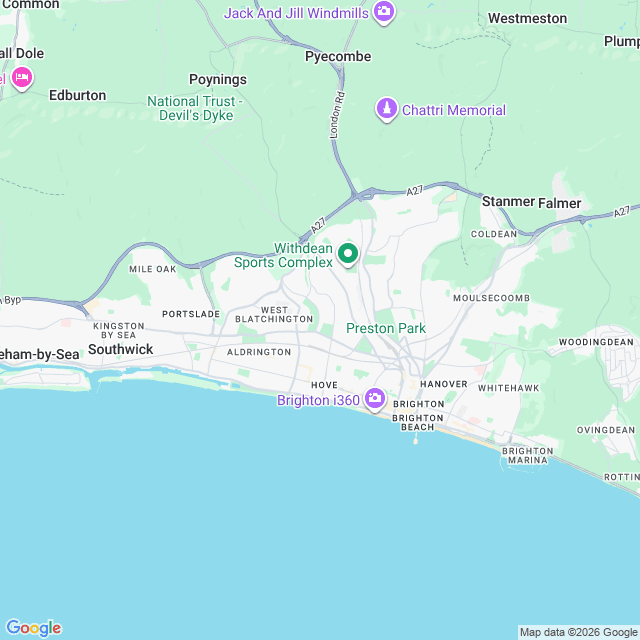This screenshot has width=640, height=640.
Task: Select the Chattri Memorial label
Action: point(453,110)
